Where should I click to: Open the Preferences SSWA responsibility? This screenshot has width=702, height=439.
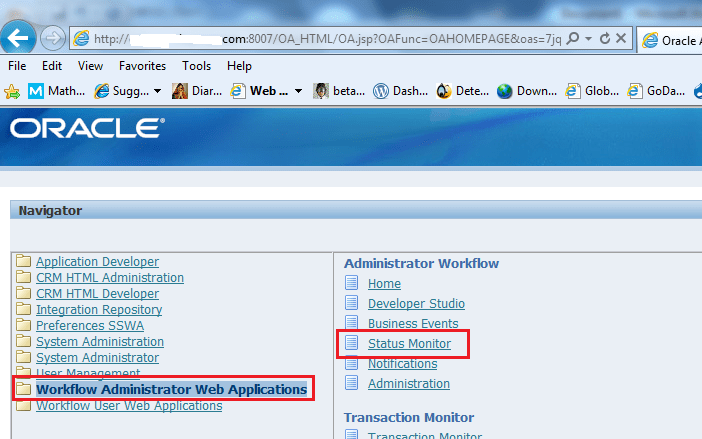click(90, 326)
